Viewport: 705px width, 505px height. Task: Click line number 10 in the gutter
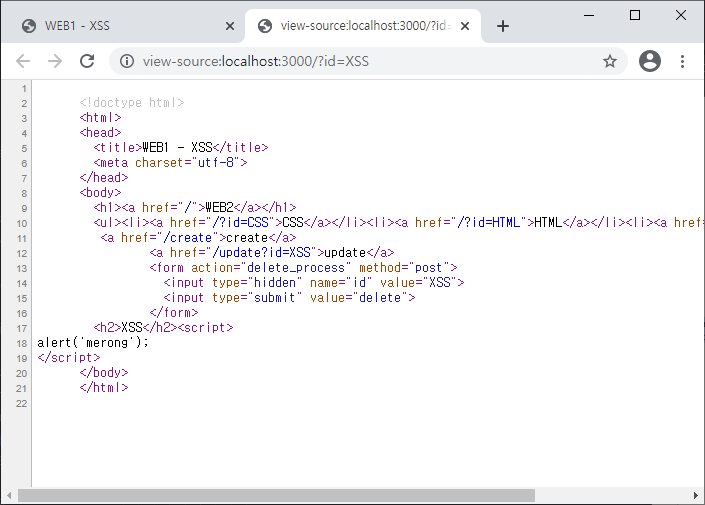(22, 223)
